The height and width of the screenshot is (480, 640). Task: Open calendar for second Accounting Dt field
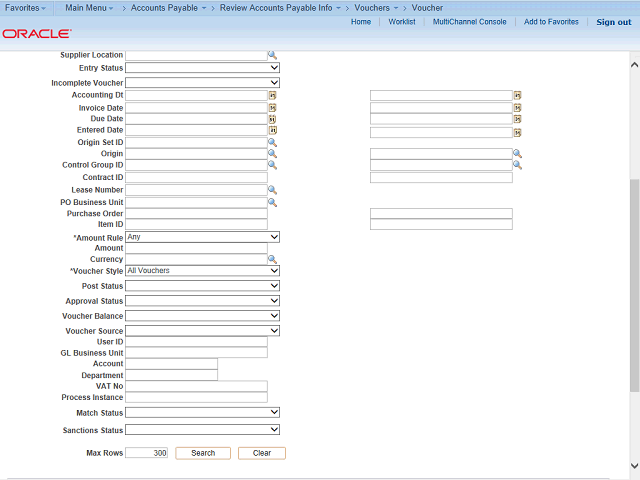pyautogui.click(x=517, y=96)
